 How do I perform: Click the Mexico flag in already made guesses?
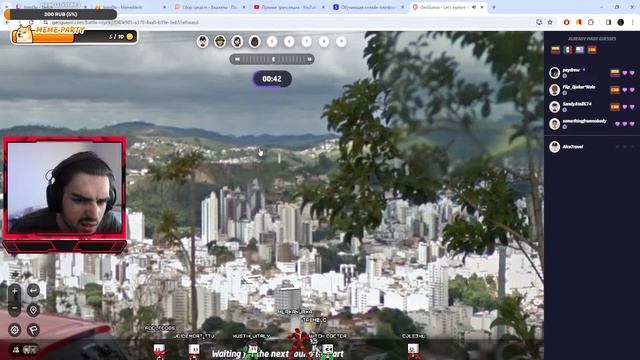coord(568,50)
